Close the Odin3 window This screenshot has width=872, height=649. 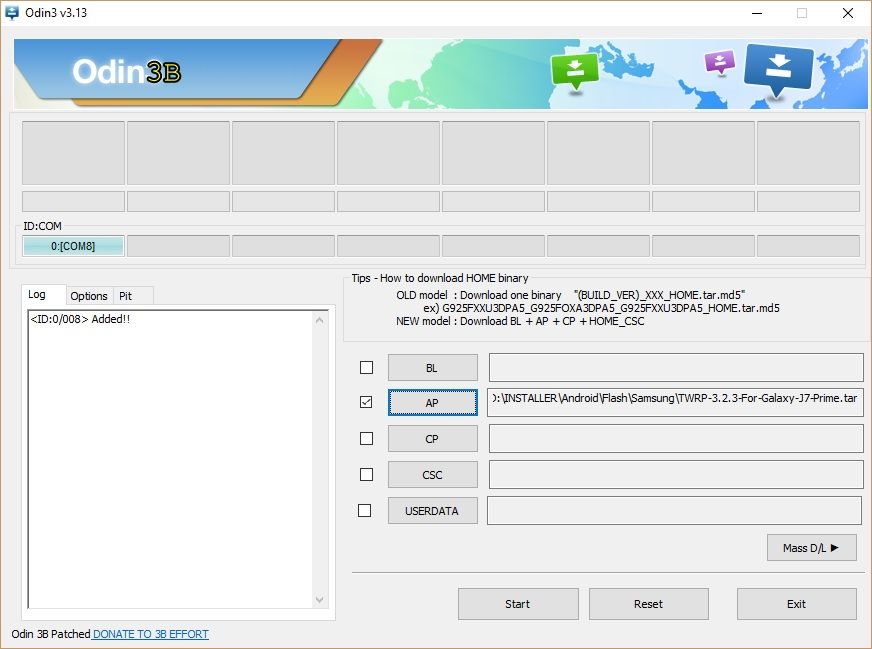point(848,13)
